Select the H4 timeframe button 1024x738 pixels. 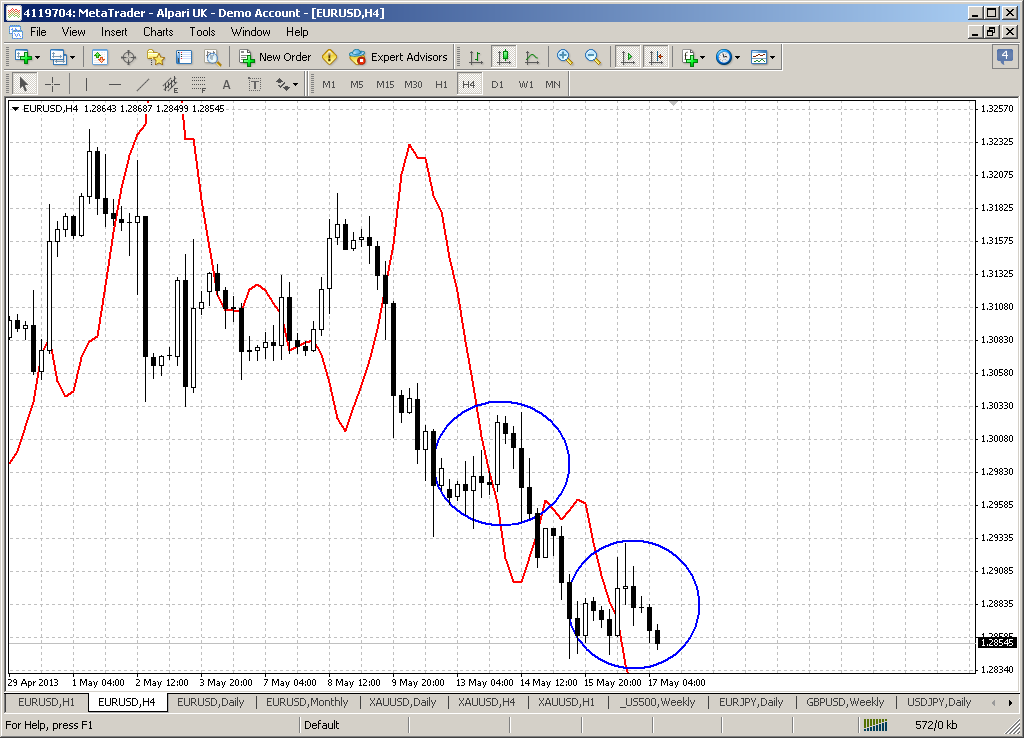469,84
